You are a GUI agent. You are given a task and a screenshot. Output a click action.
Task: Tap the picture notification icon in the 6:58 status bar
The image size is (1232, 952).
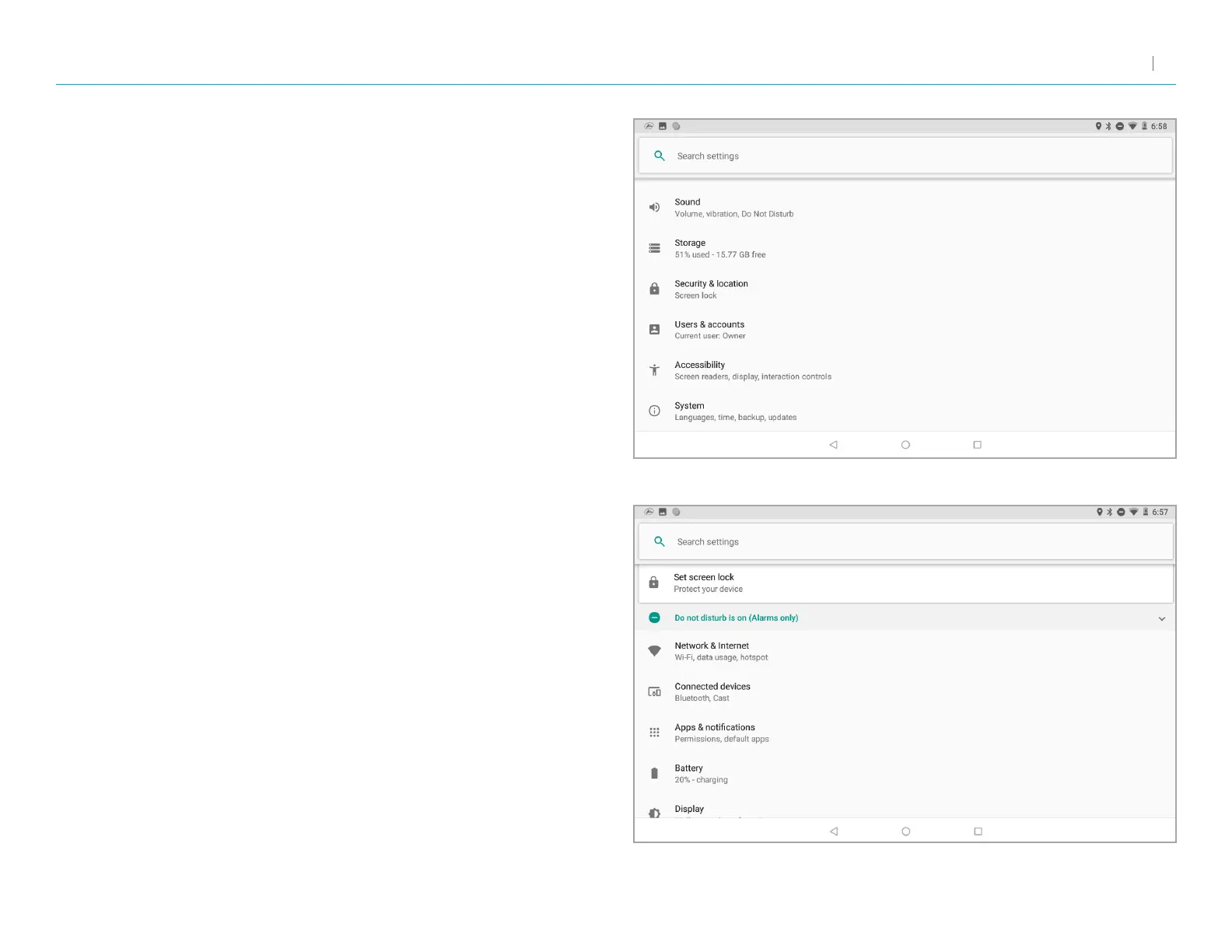[663, 126]
